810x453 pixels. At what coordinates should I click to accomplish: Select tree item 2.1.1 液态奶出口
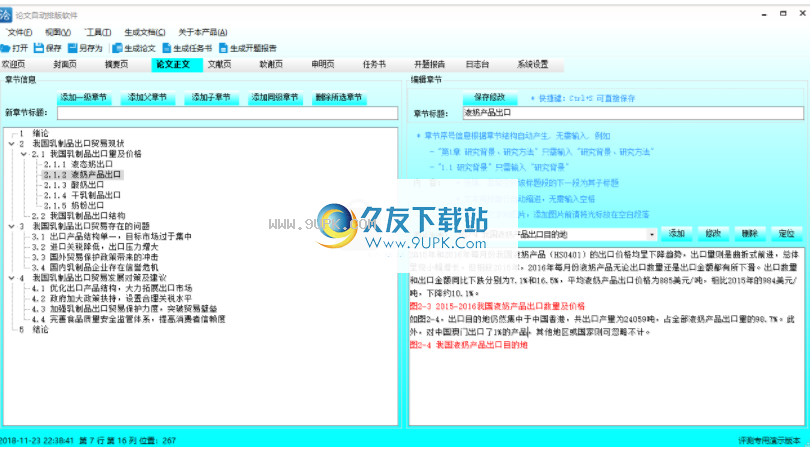(78, 164)
